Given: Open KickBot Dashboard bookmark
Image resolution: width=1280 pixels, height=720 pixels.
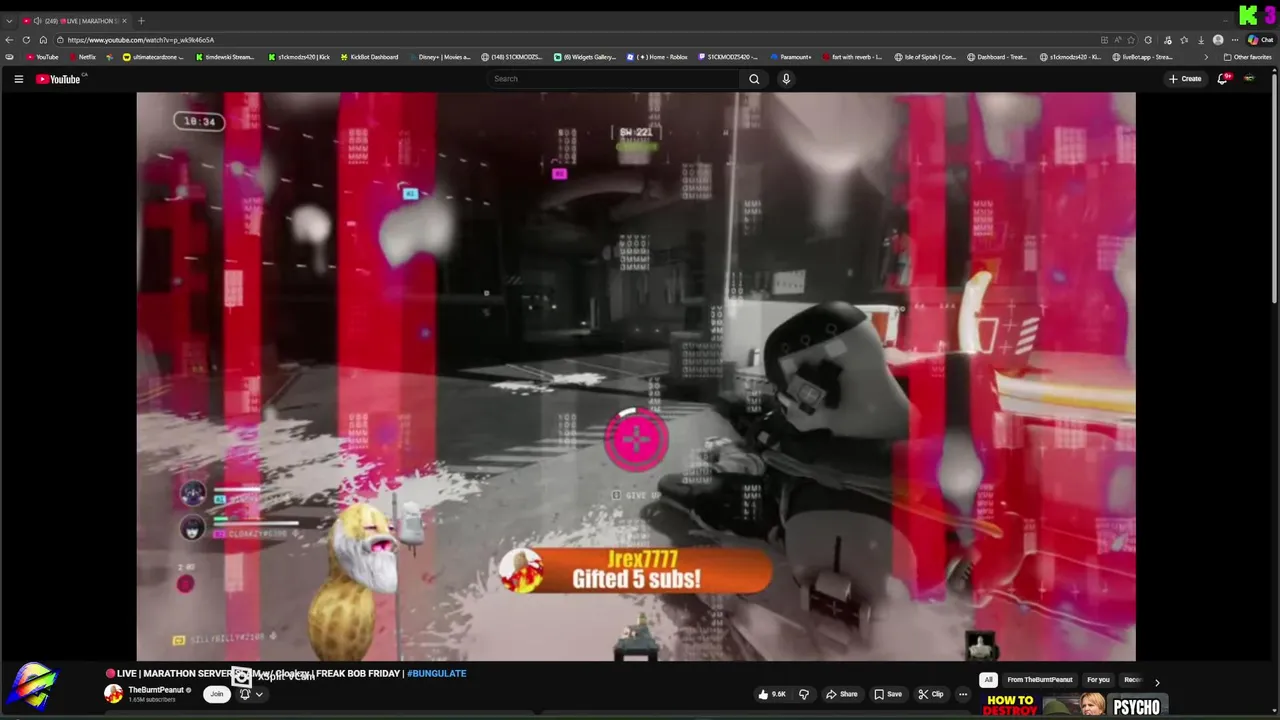Looking at the screenshot, I should (369, 57).
